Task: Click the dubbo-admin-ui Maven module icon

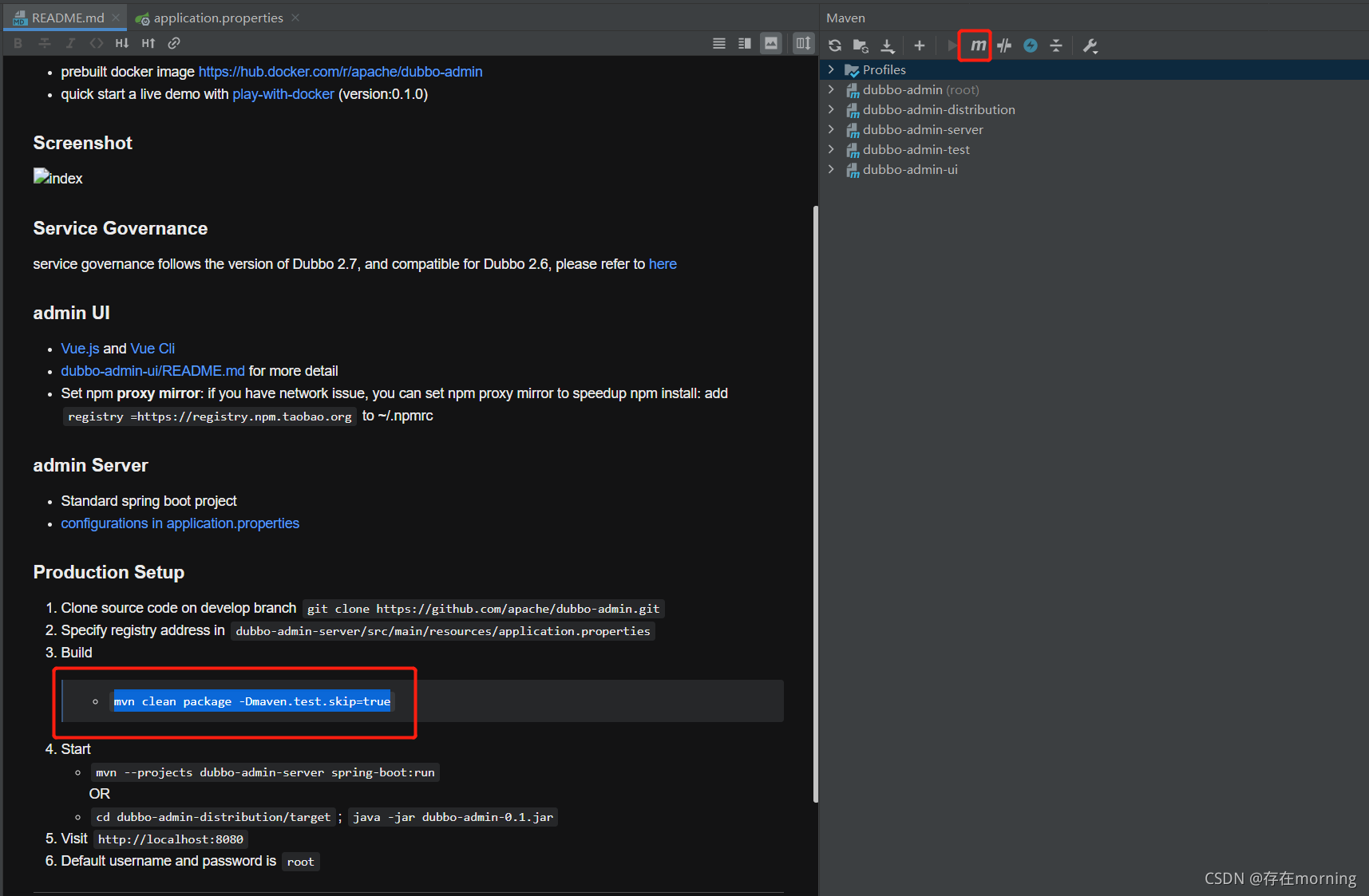Action: coord(853,170)
